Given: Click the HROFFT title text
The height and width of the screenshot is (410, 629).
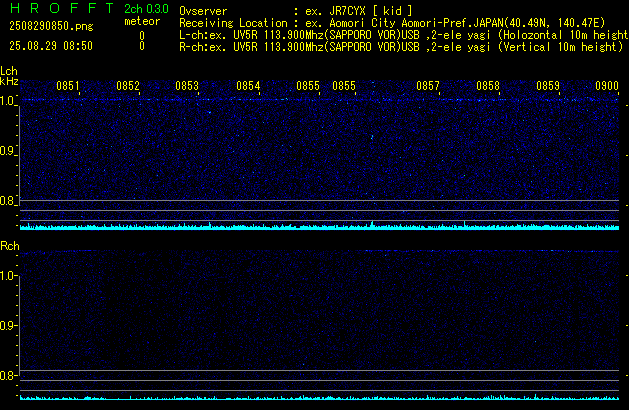Looking at the screenshot, I should click(x=62, y=8).
